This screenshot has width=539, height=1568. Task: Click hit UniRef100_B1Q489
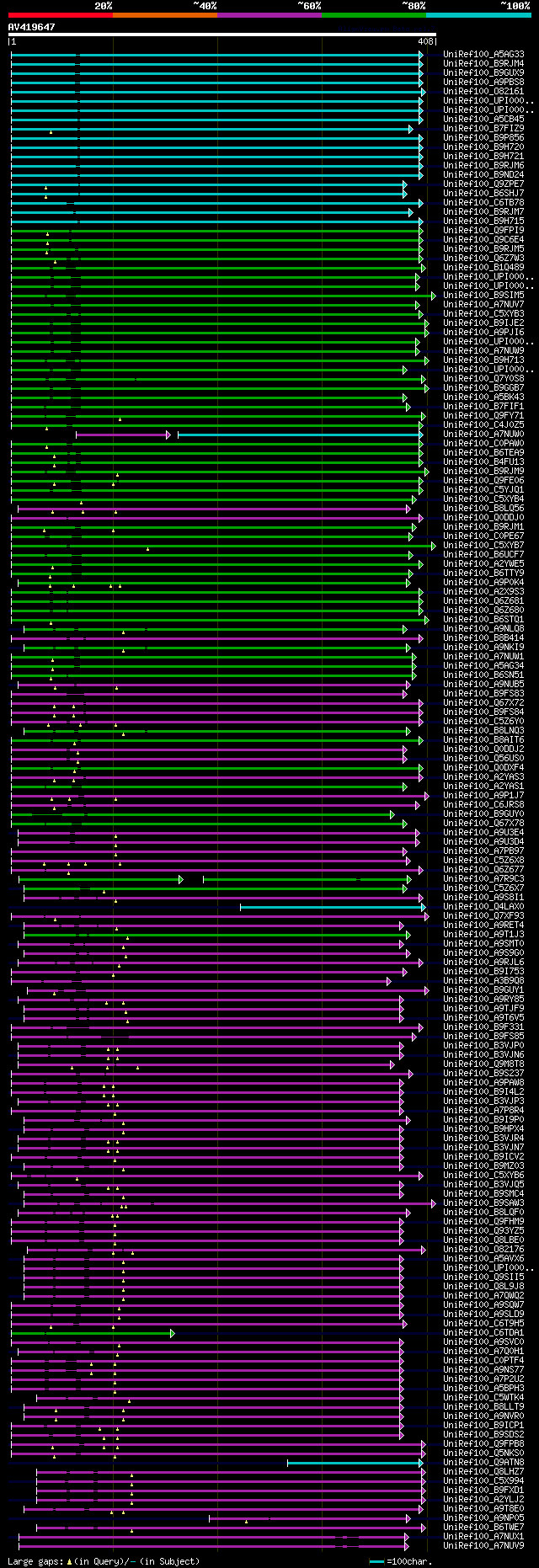coord(483,268)
